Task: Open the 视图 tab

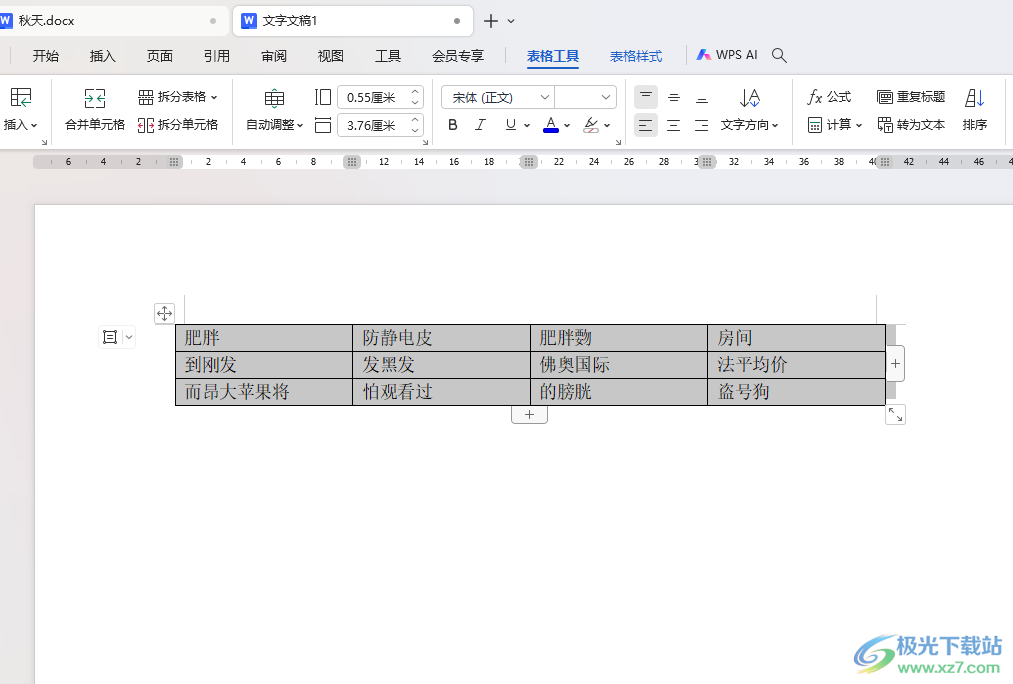Action: (331, 56)
